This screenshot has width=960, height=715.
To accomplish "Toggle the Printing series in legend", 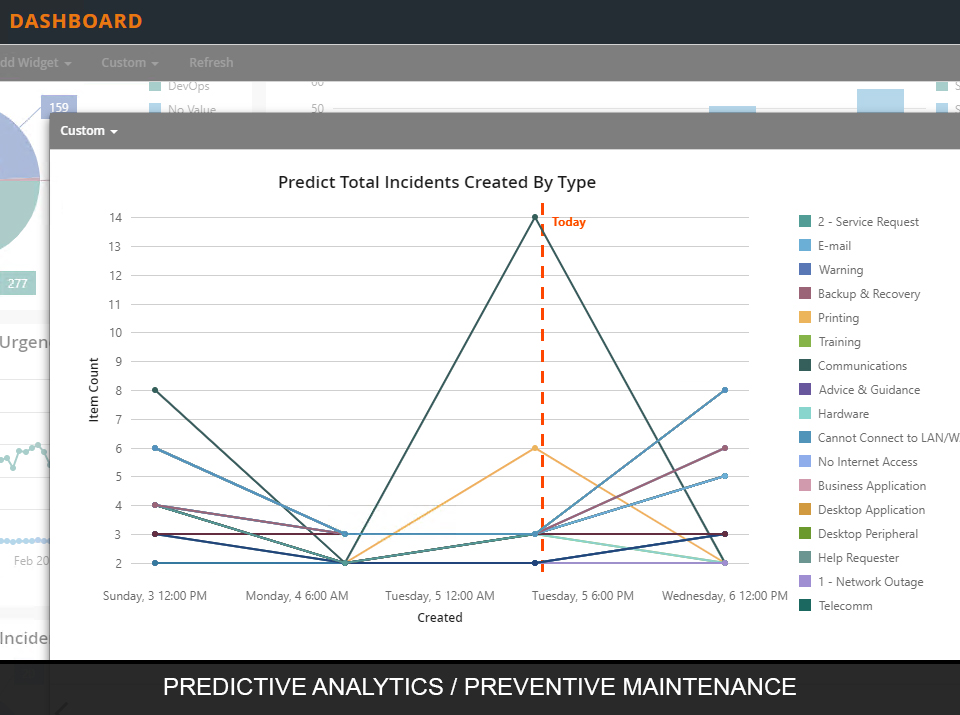I will click(838, 318).
